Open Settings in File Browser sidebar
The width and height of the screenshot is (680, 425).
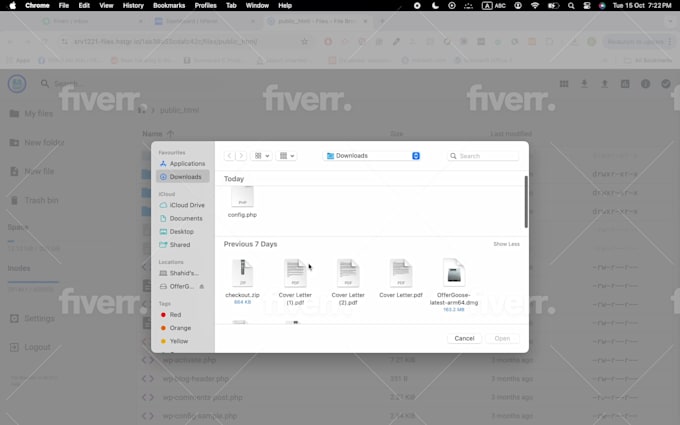pyautogui.click(x=32, y=318)
